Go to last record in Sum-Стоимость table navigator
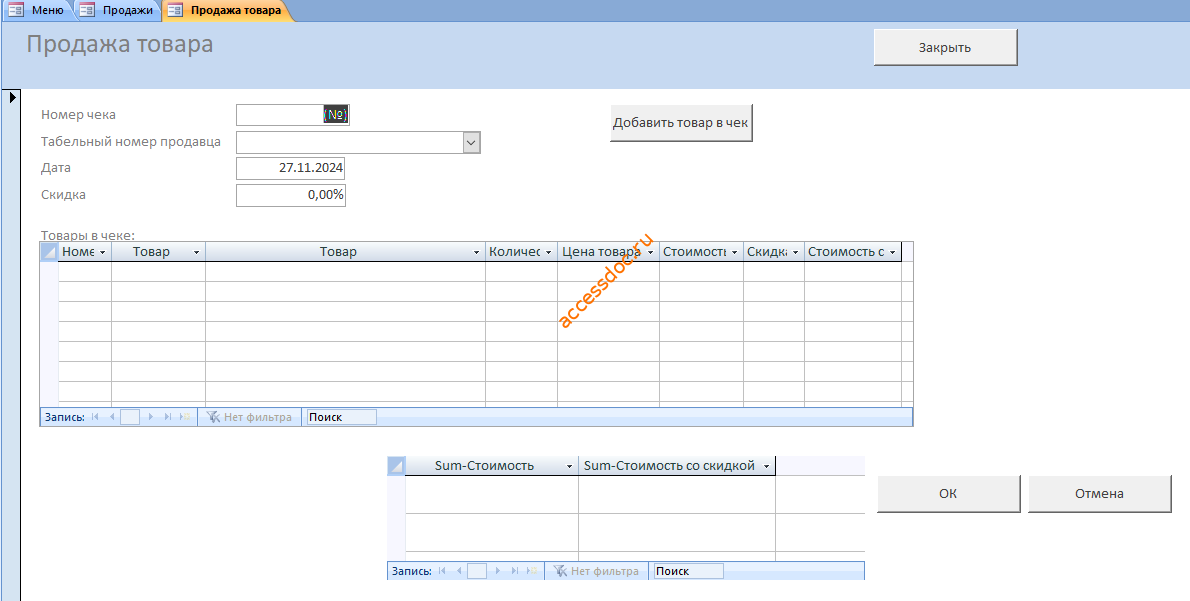Viewport: 1190px width, 601px height. click(x=515, y=571)
